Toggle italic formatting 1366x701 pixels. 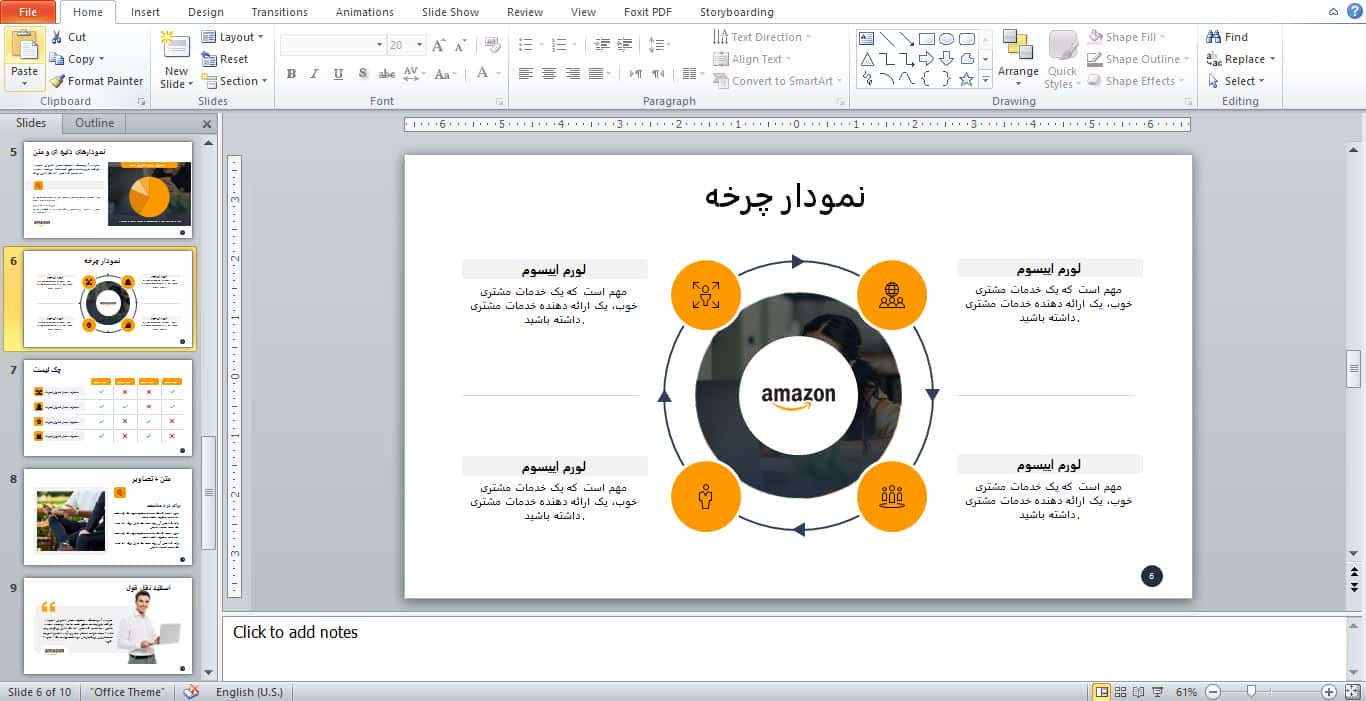(314, 73)
